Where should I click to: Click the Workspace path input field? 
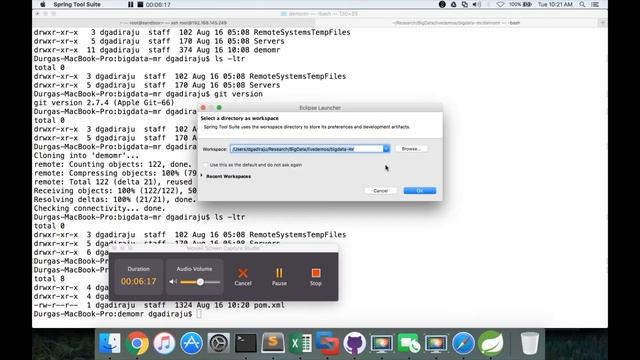point(307,149)
